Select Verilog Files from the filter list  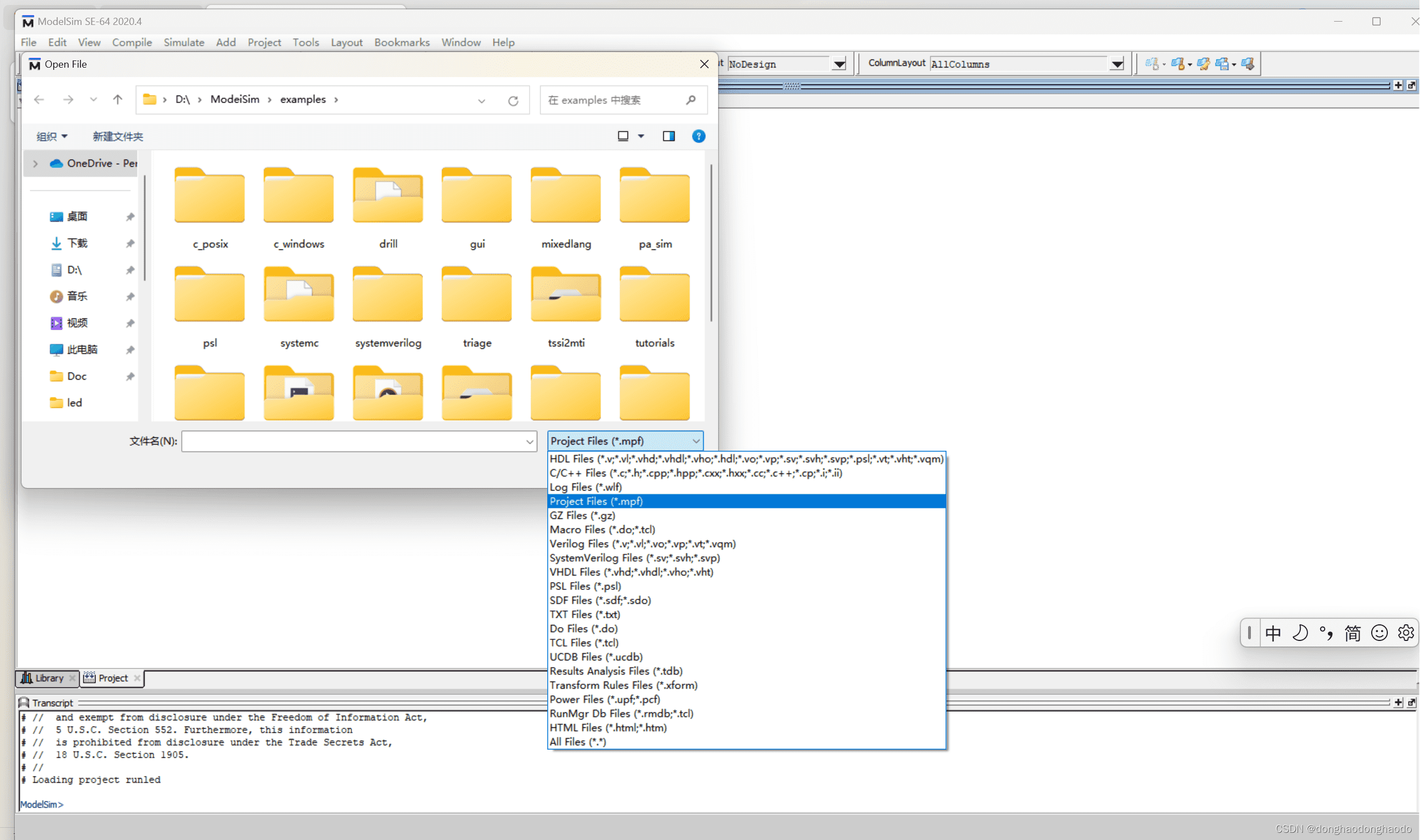point(643,543)
